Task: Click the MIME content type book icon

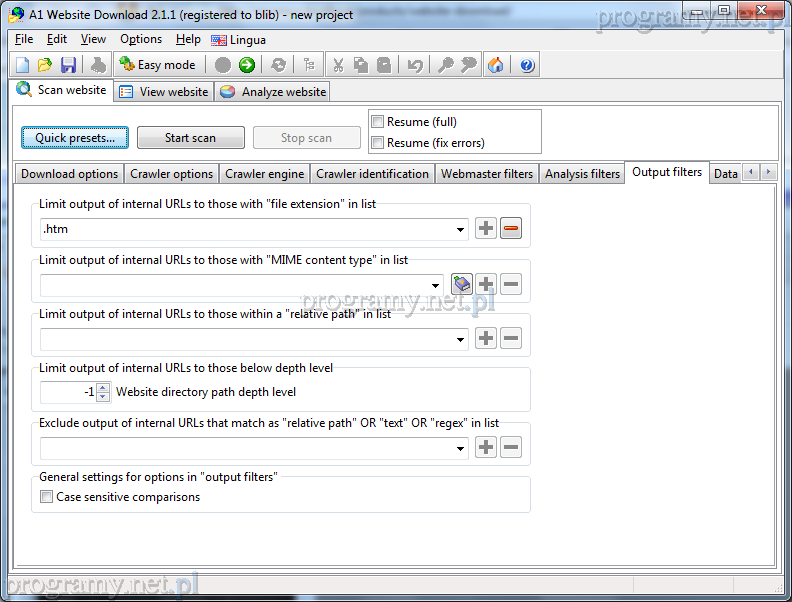Action: point(461,285)
